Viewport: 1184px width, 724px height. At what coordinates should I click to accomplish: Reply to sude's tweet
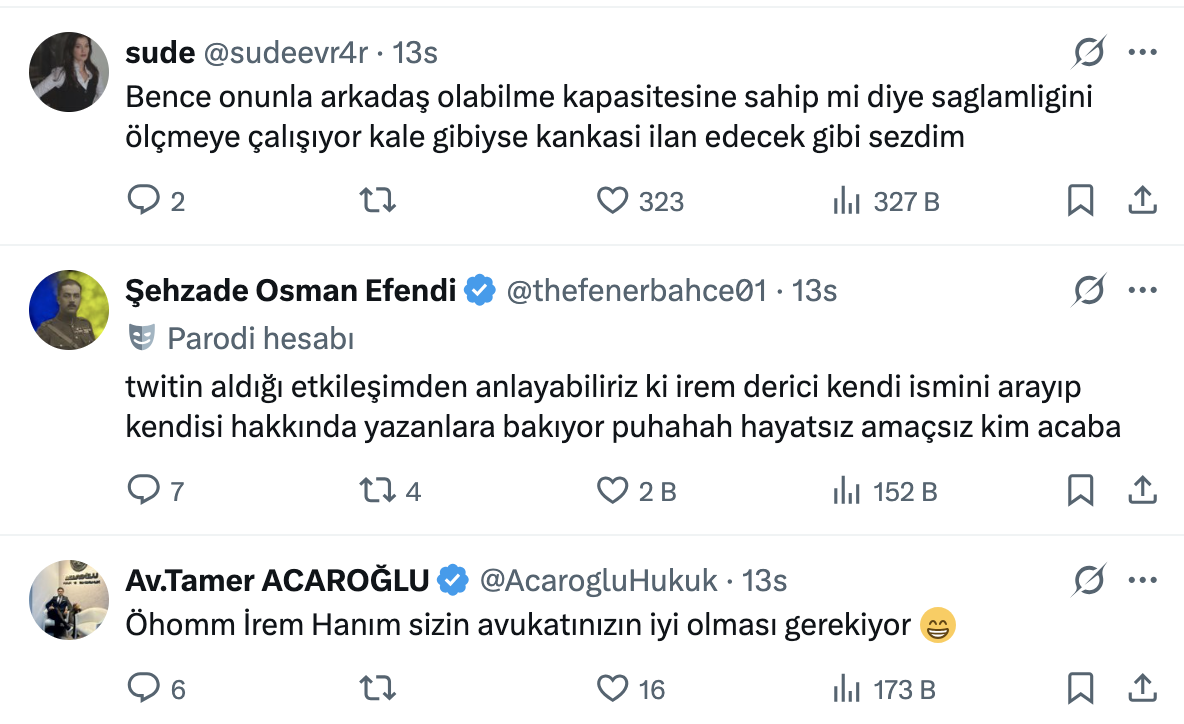142,200
